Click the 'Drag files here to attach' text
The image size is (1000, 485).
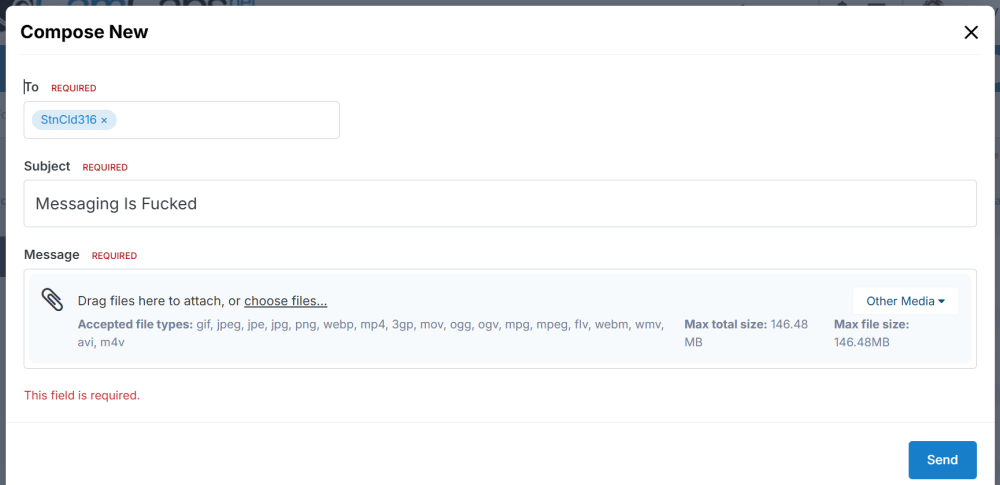click(x=158, y=301)
